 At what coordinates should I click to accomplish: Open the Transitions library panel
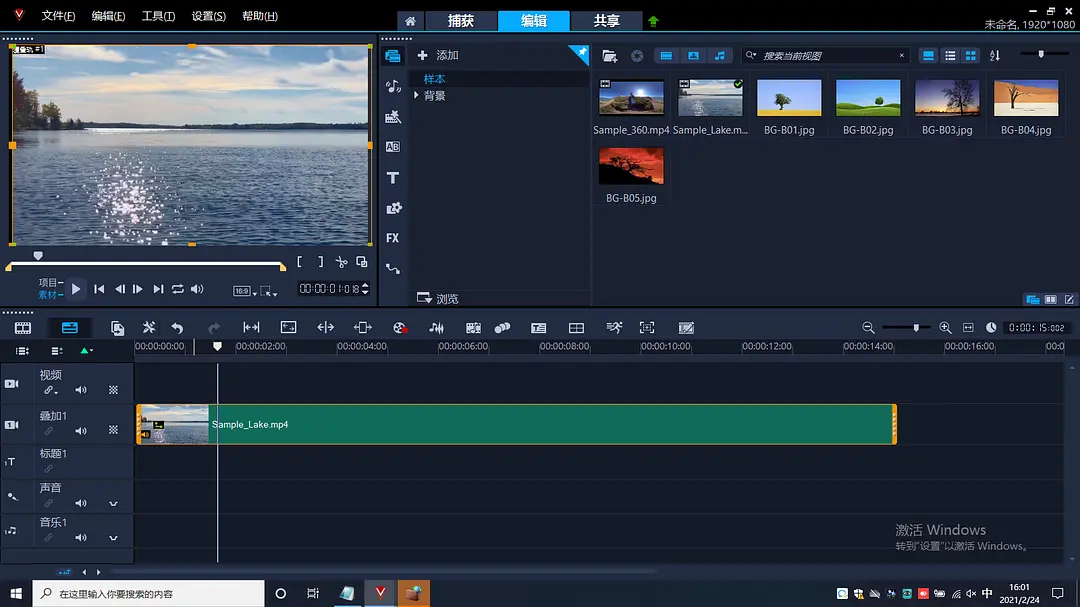coord(393,147)
